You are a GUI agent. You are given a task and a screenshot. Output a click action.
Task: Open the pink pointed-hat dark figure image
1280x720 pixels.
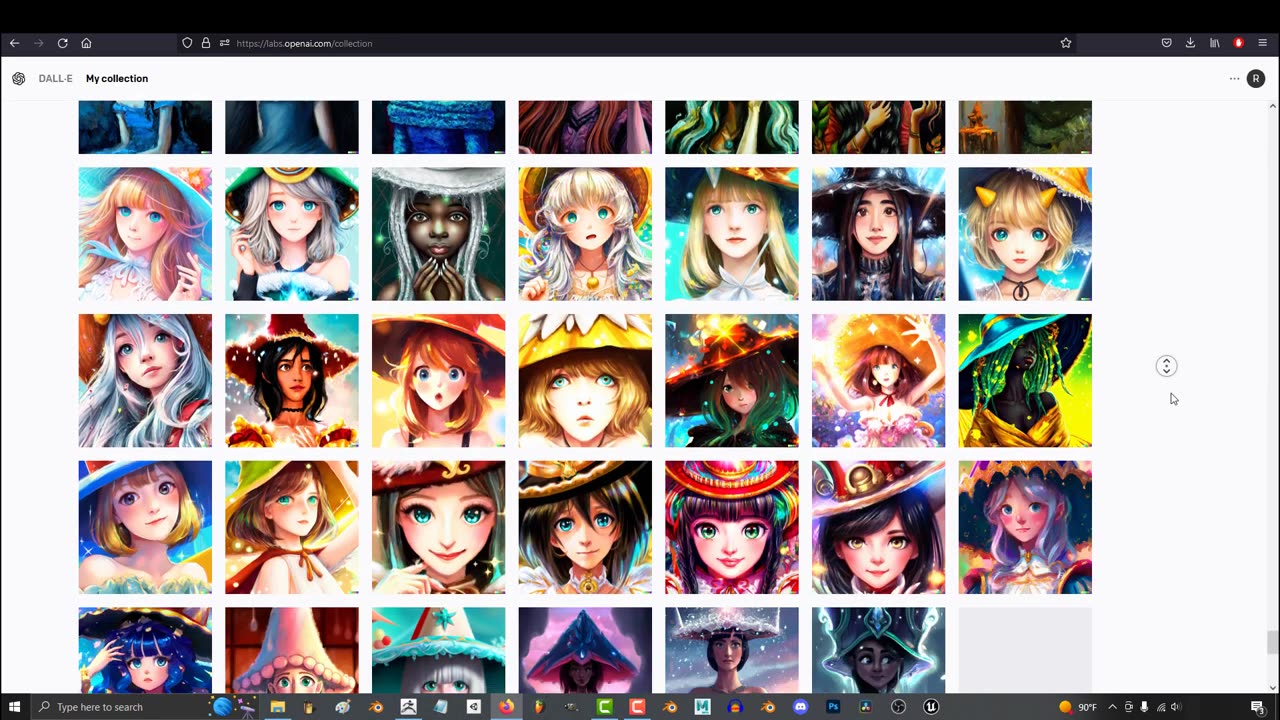coord(585,650)
